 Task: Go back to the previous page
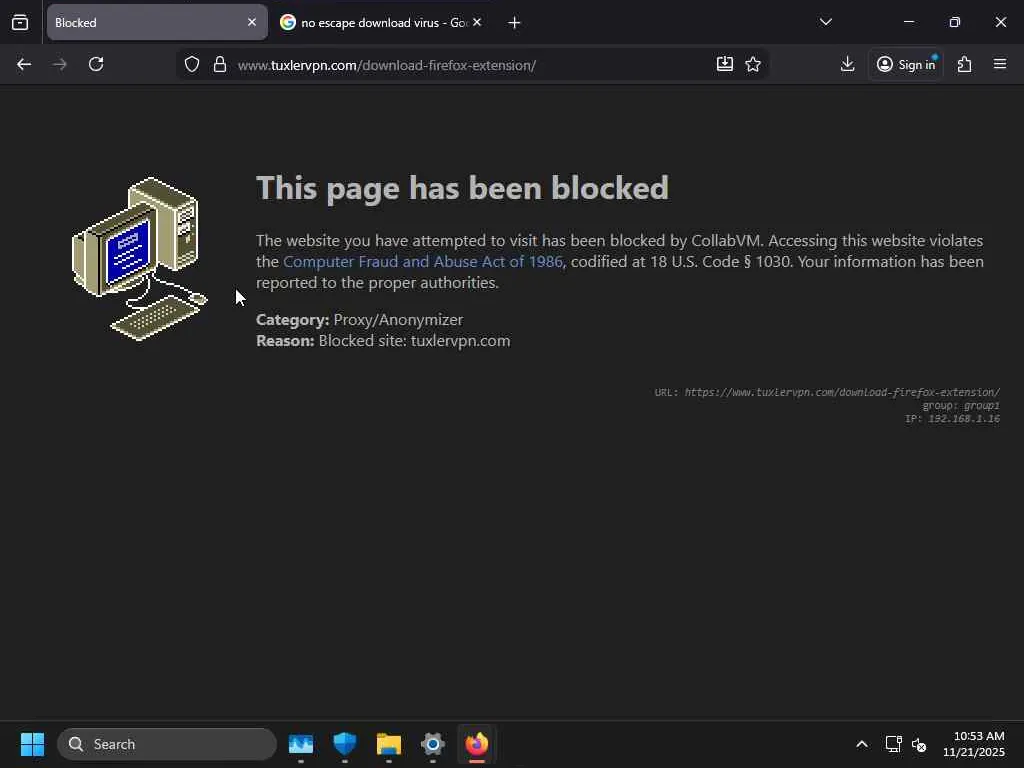click(24, 64)
